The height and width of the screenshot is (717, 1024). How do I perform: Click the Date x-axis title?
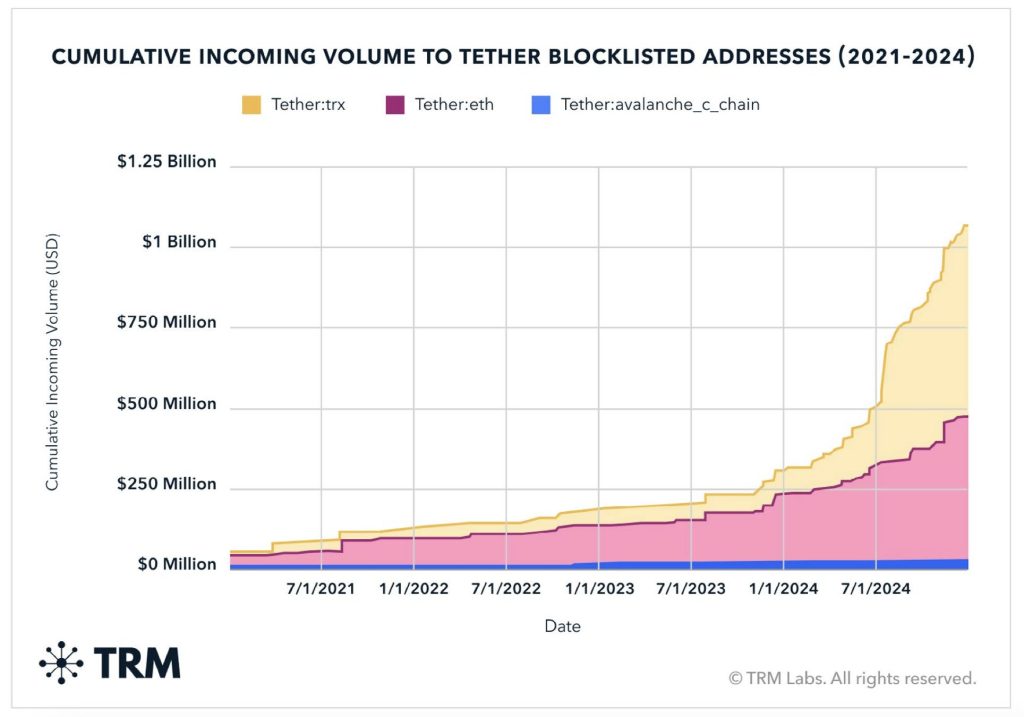pyautogui.click(x=562, y=626)
